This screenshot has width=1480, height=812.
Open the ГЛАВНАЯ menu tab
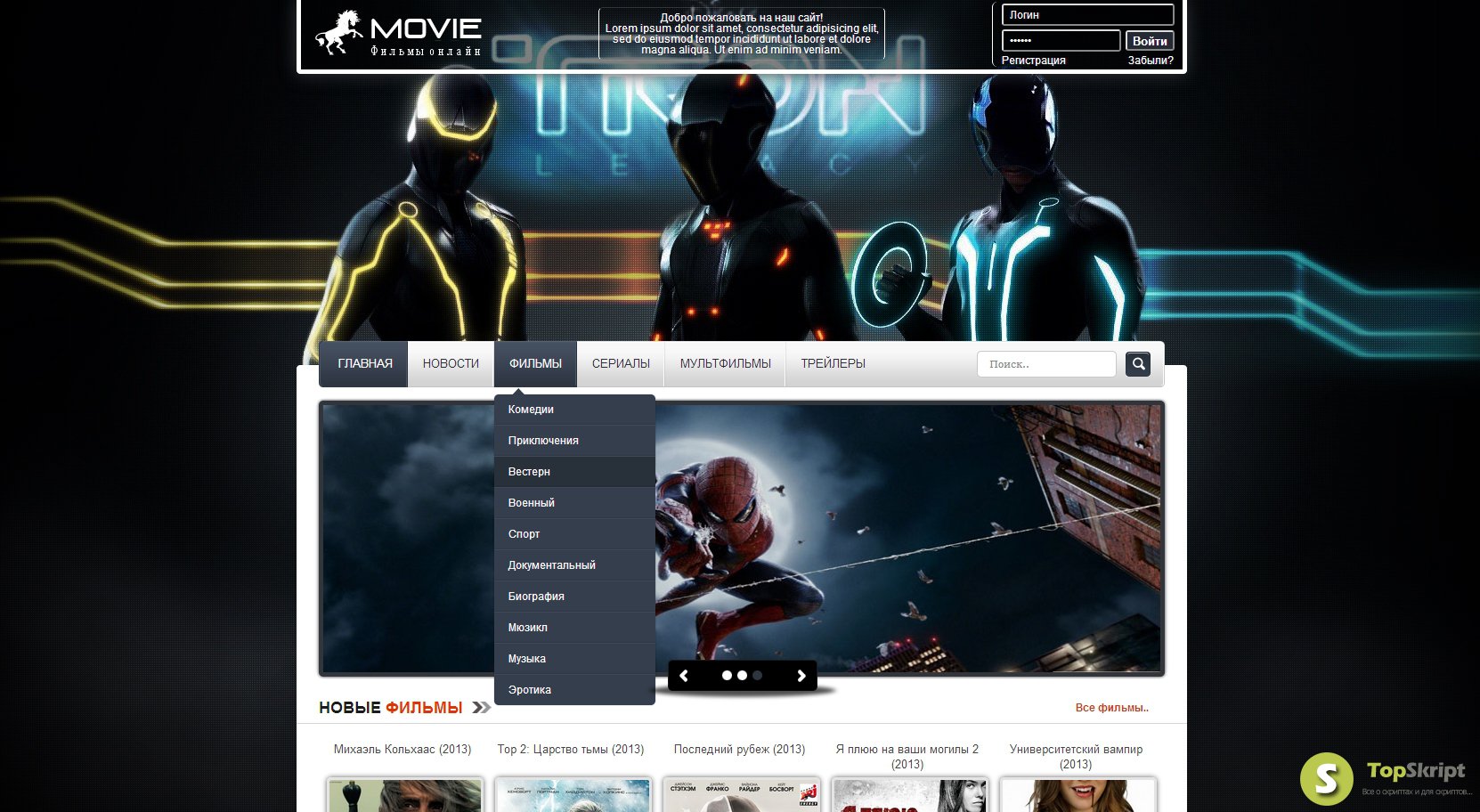coord(364,364)
